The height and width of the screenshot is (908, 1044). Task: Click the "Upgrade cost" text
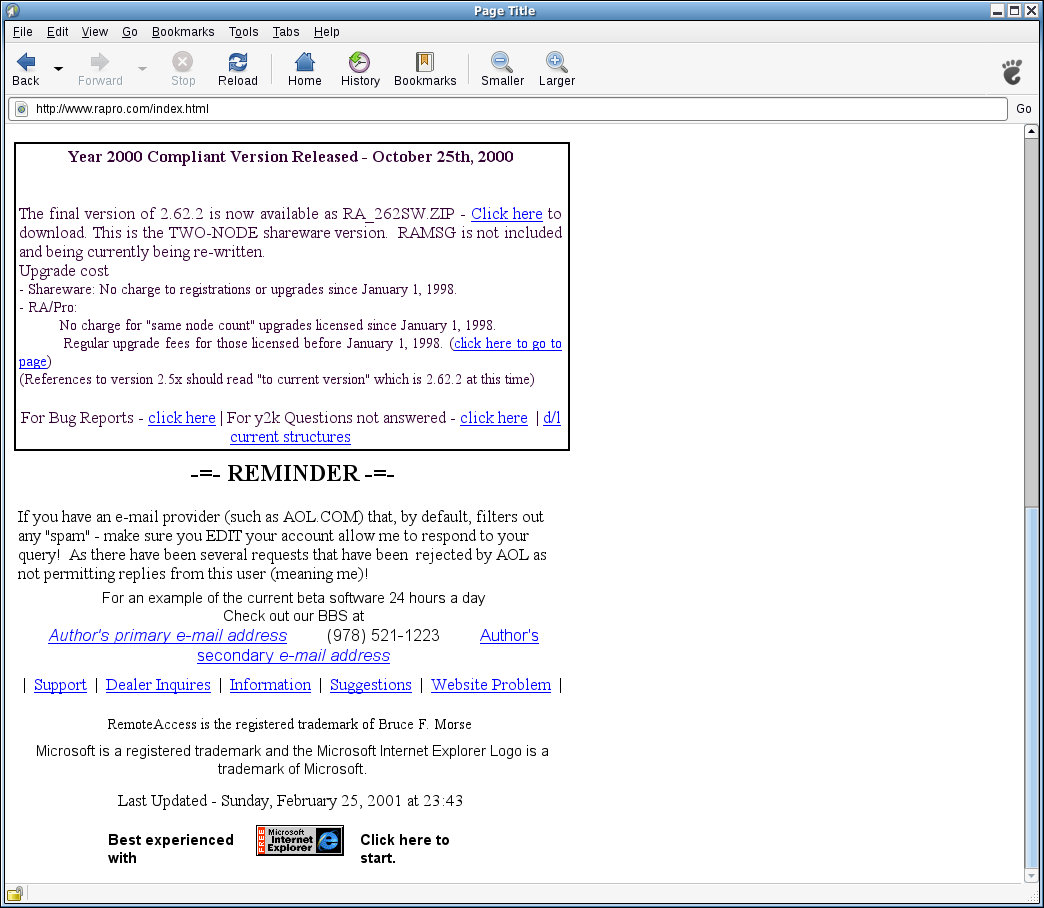(64, 271)
